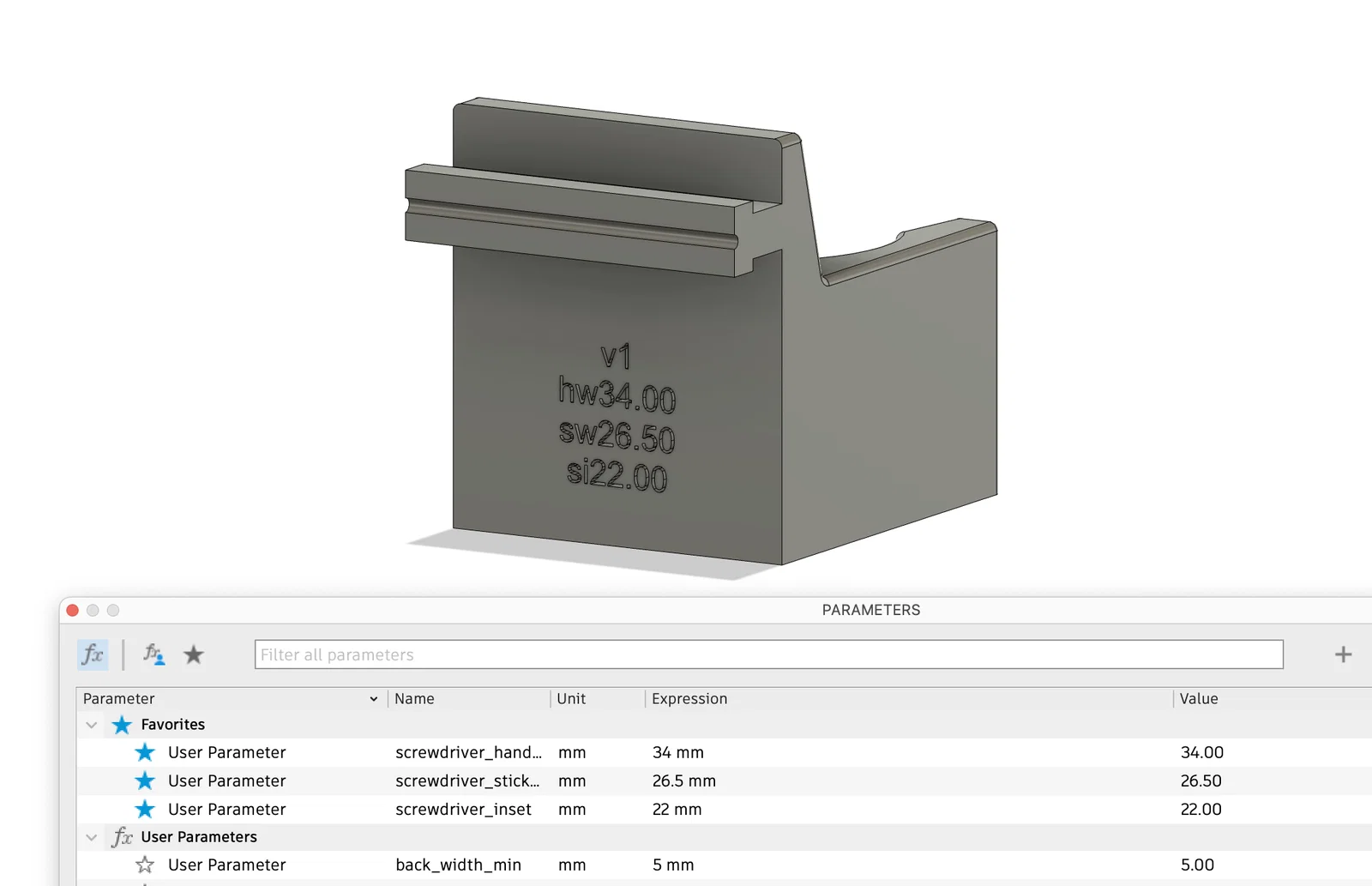Click the screwdriver_inset name cell
Screen dimensions: 1372x886
tap(463, 809)
